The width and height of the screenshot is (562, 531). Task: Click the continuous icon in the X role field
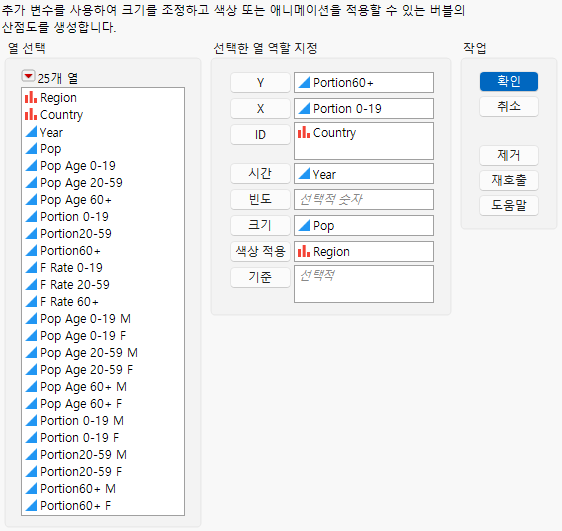(304, 108)
